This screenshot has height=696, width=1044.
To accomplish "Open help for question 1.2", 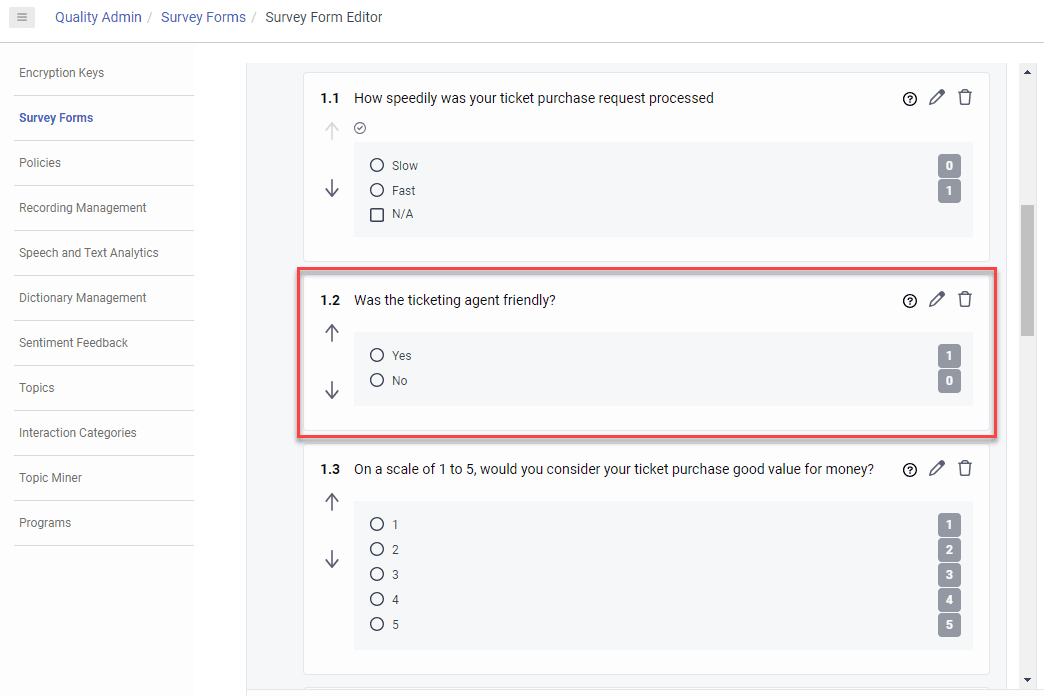I will [x=909, y=300].
